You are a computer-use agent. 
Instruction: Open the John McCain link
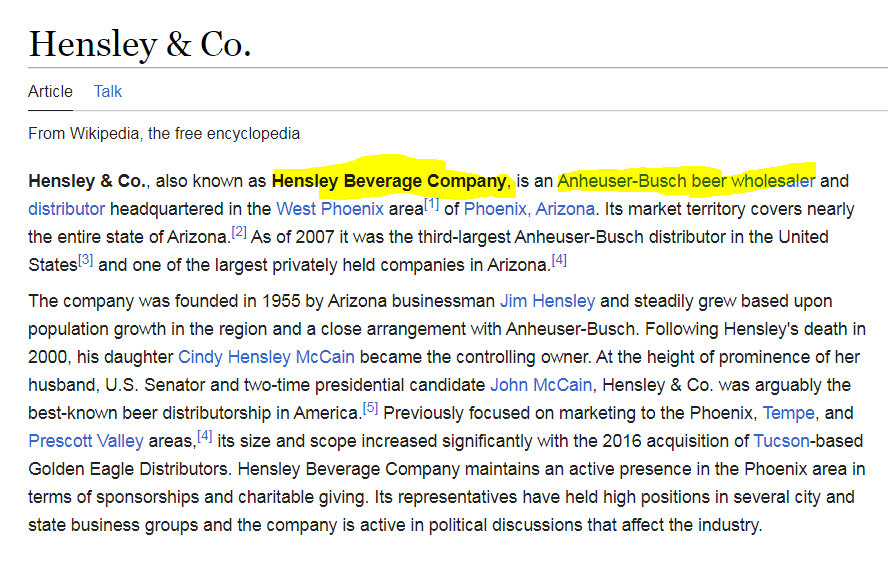541,385
